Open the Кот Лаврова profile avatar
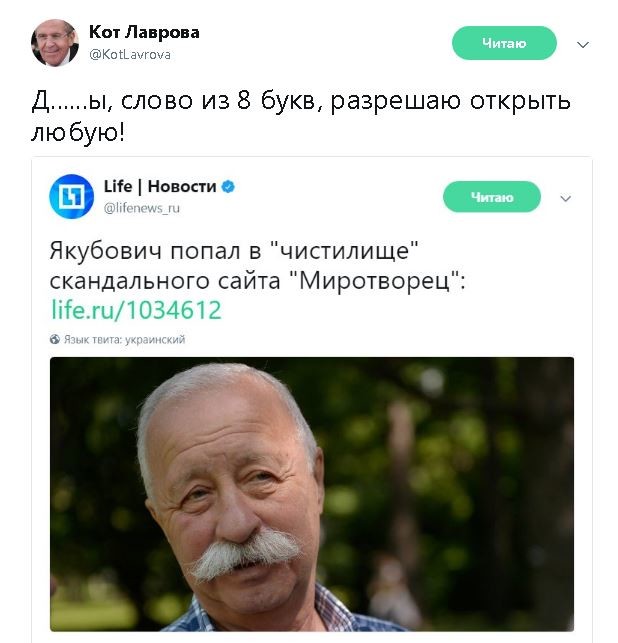This screenshot has width=618, height=643. point(55,43)
